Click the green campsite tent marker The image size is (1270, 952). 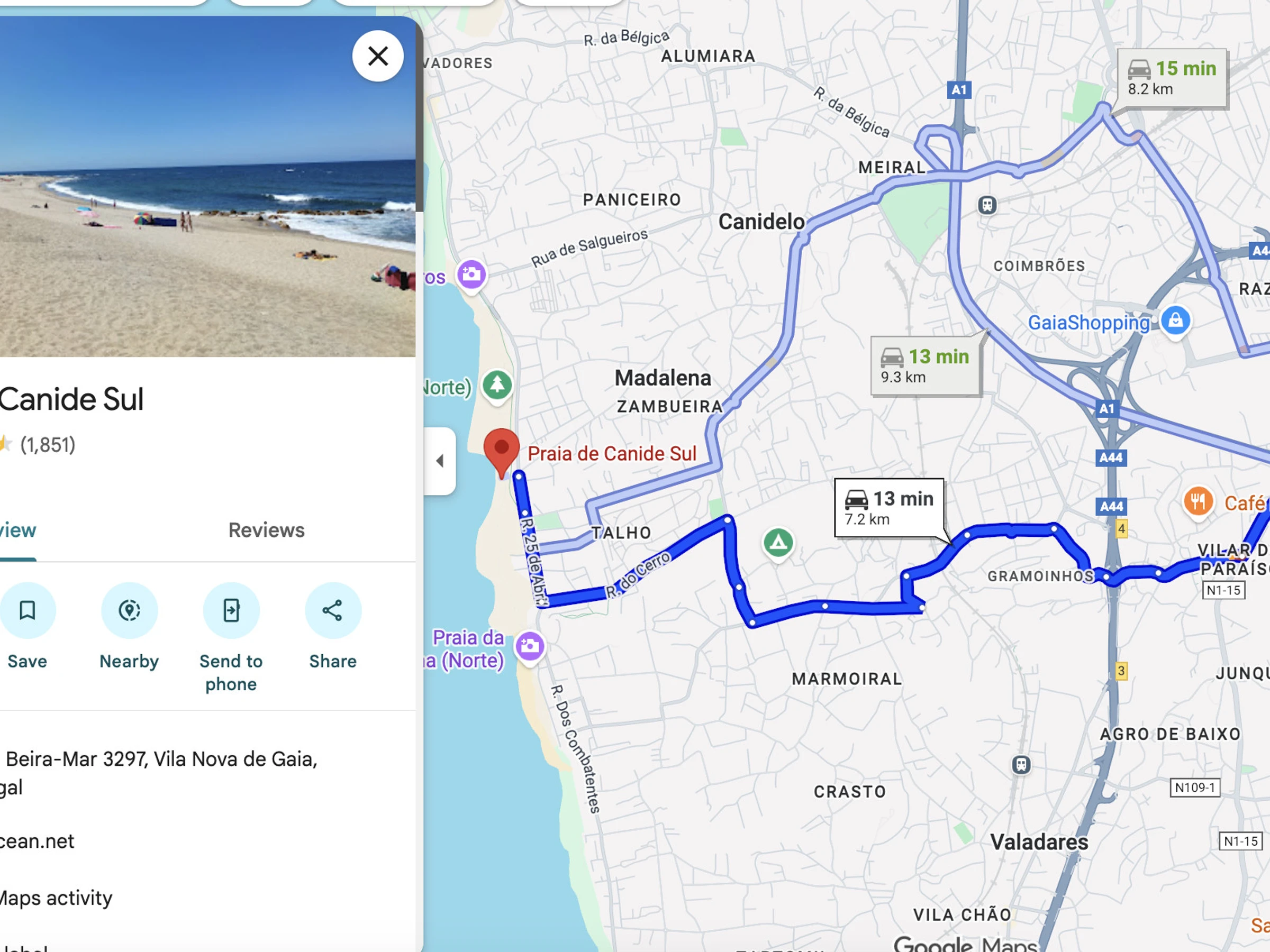(x=778, y=542)
